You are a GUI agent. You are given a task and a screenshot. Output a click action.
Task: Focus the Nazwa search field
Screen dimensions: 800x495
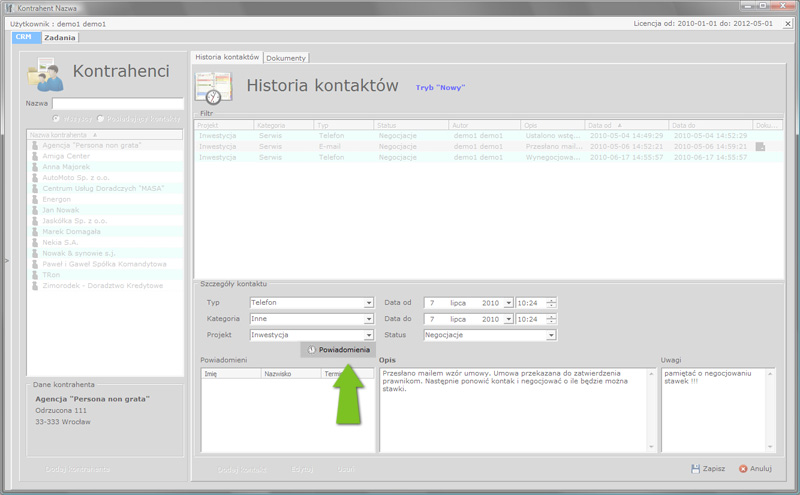[118, 104]
